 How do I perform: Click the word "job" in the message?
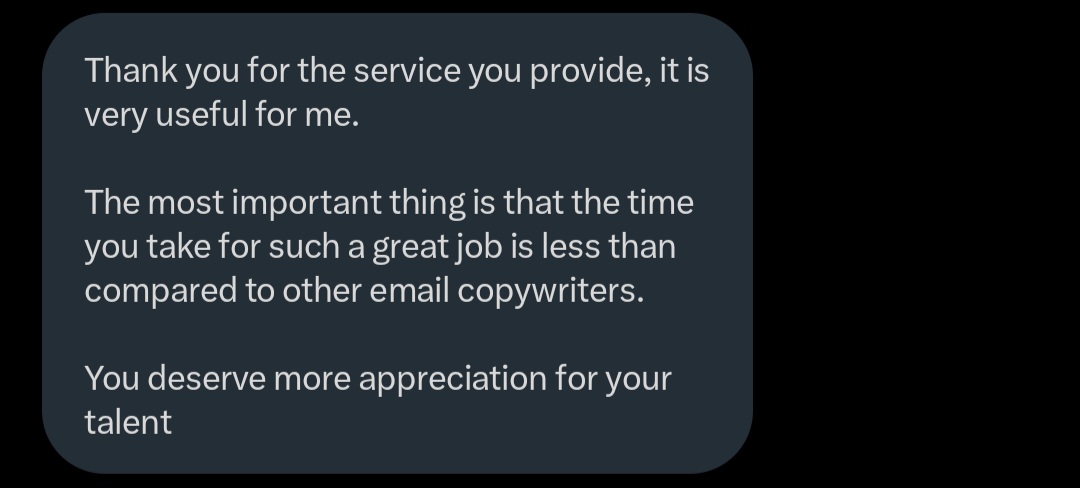479,248
